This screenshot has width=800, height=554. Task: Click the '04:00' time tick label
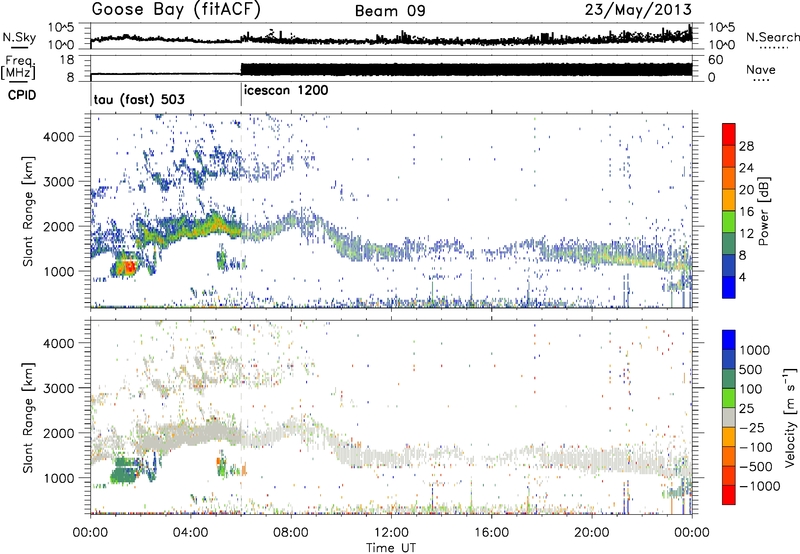point(191,533)
